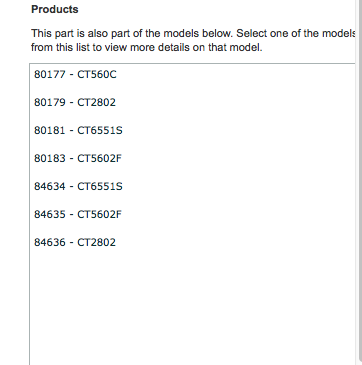Screen dimensions: 362x365
Task: Click the number 84635 in the list
Action: [x=50, y=214]
